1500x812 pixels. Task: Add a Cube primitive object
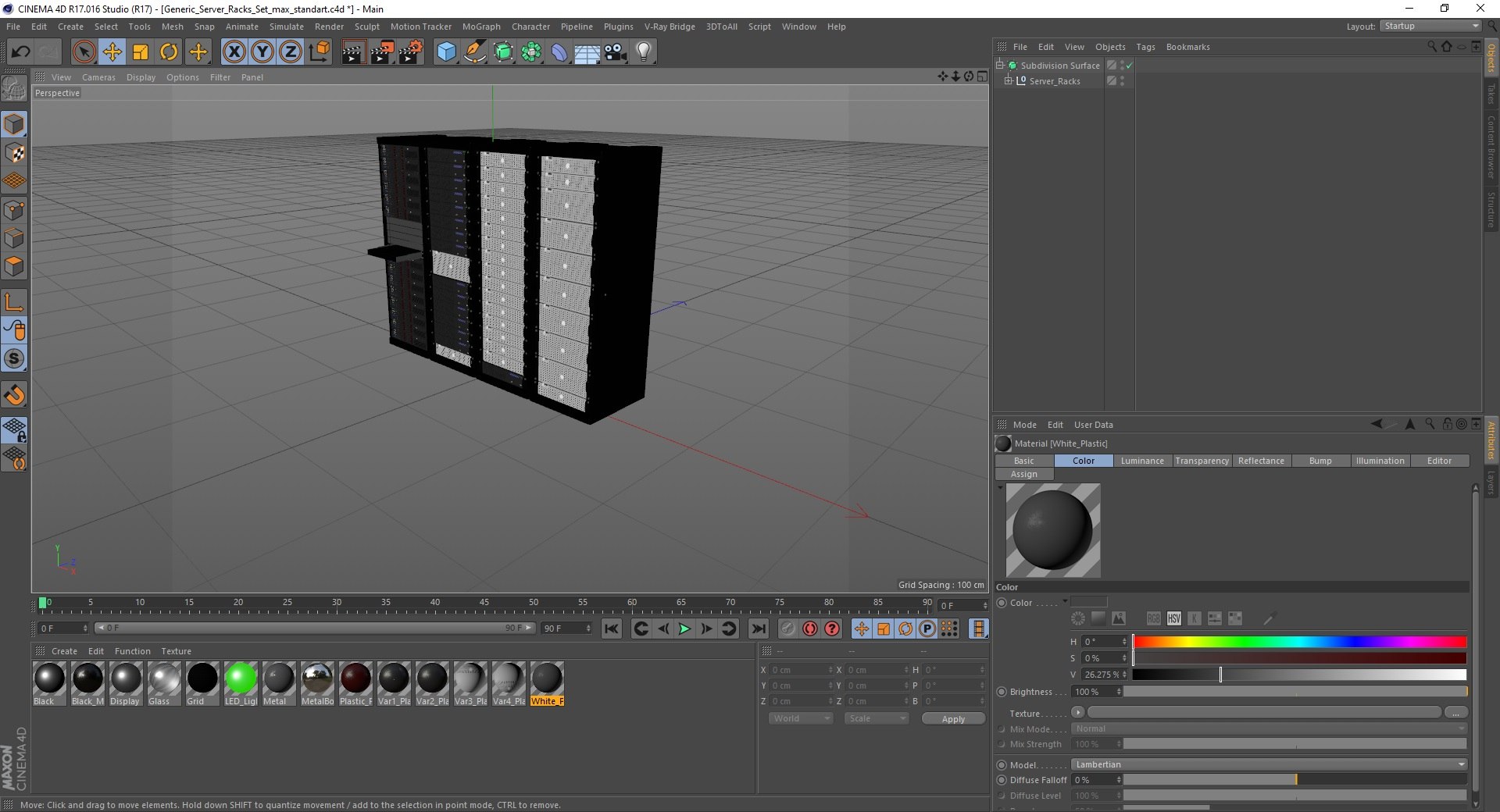point(446,52)
